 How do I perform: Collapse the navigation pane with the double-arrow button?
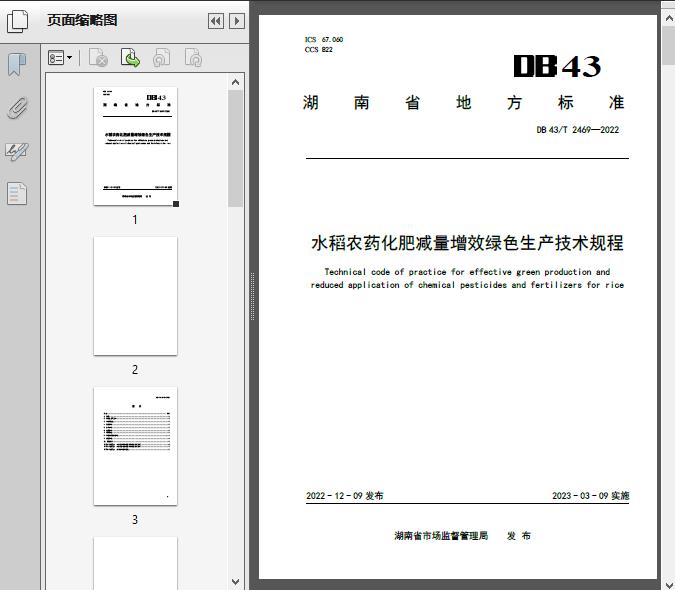[216, 21]
